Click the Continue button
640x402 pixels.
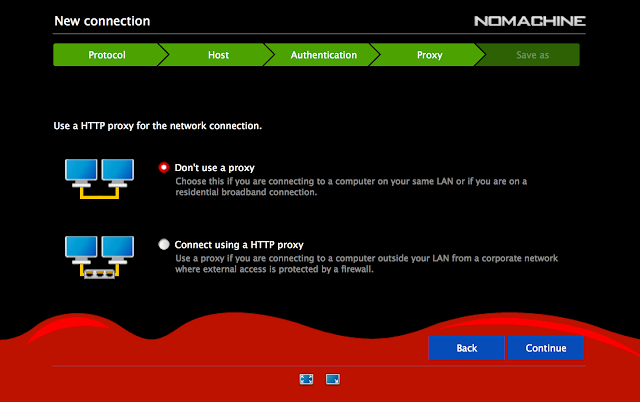coord(546,348)
